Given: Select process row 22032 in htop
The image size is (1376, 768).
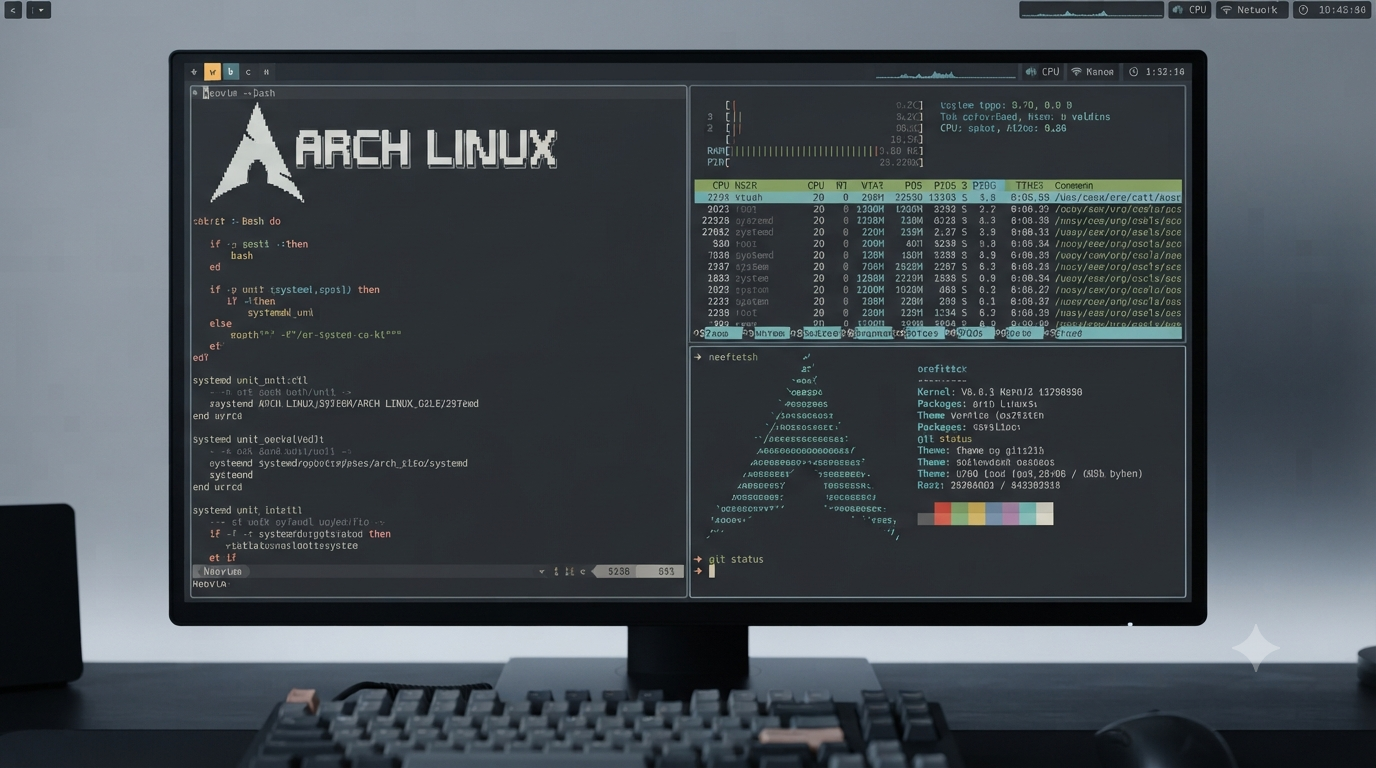Looking at the screenshot, I should pyautogui.click(x=938, y=232).
